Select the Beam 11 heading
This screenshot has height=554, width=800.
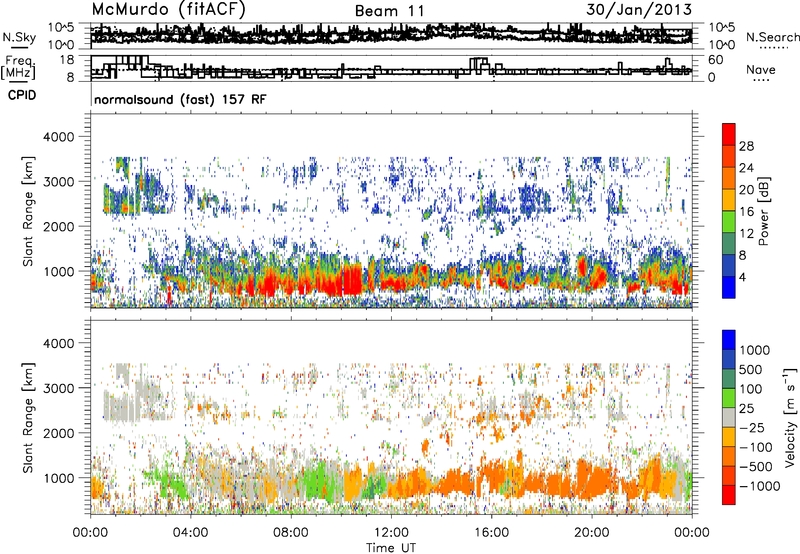click(390, 11)
